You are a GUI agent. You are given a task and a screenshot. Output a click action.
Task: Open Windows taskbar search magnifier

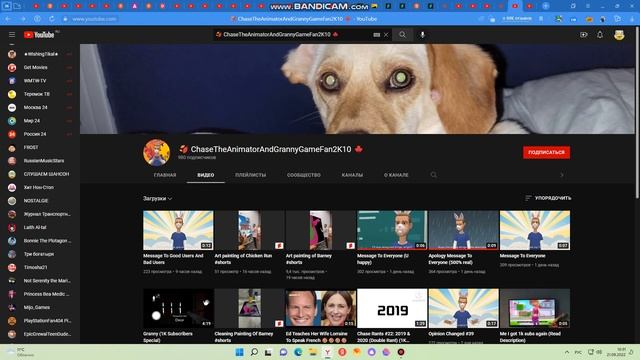[254, 352]
